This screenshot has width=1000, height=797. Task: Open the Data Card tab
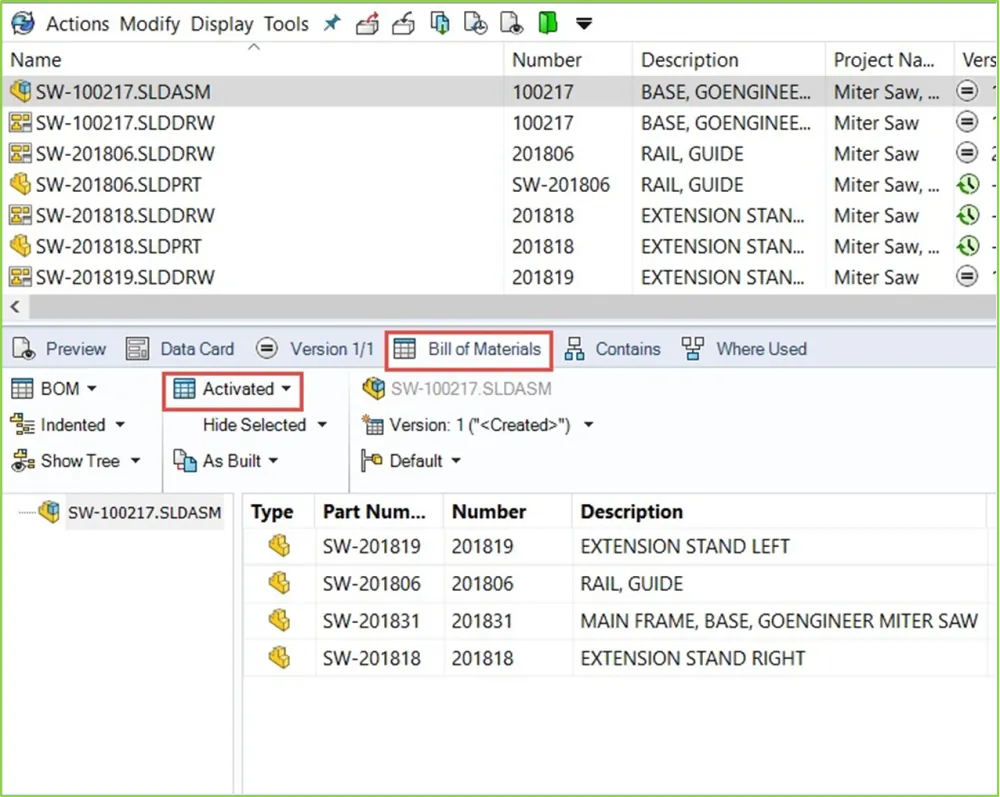pos(181,349)
